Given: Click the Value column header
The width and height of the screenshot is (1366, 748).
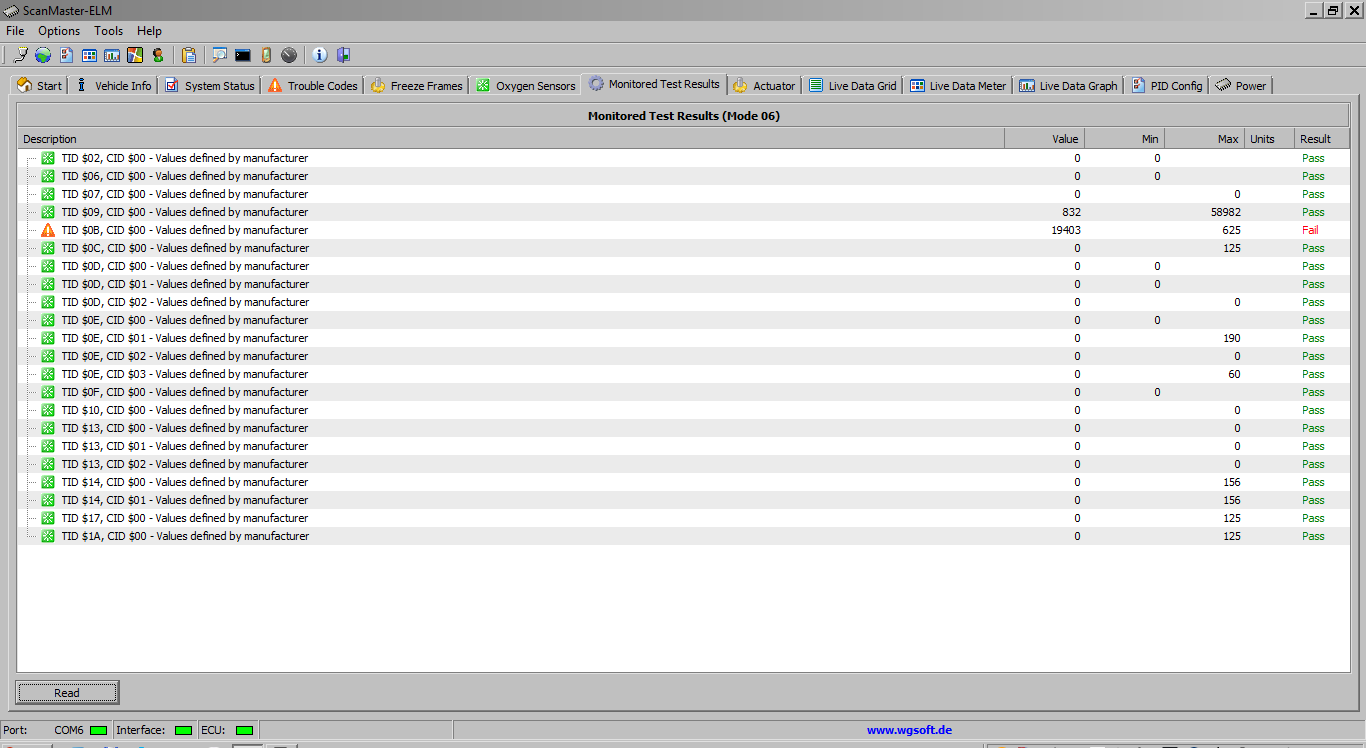Looking at the screenshot, I should 1044,139.
